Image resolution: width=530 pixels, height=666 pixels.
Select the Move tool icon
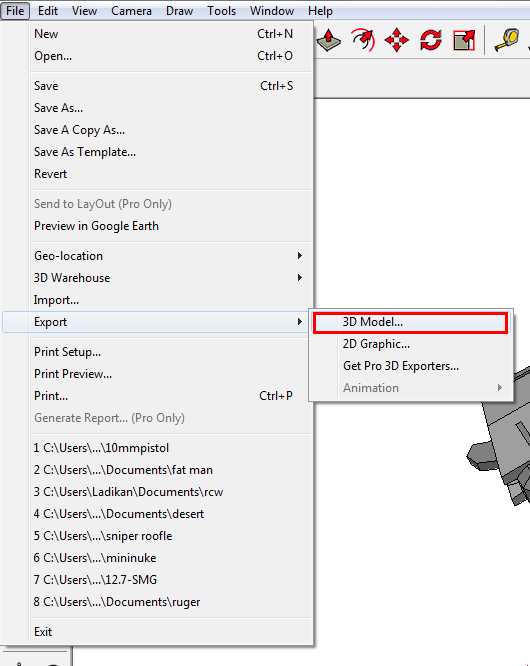click(397, 40)
